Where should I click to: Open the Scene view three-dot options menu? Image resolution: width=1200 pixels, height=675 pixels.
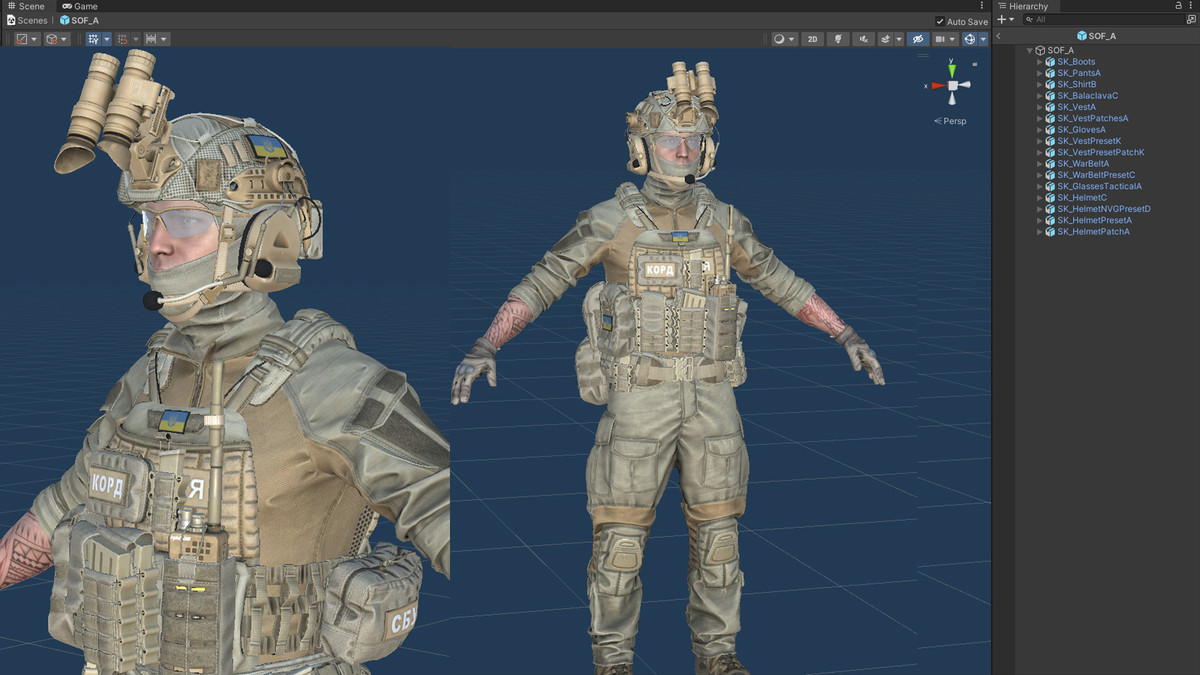pyautogui.click(x=981, y=6)
